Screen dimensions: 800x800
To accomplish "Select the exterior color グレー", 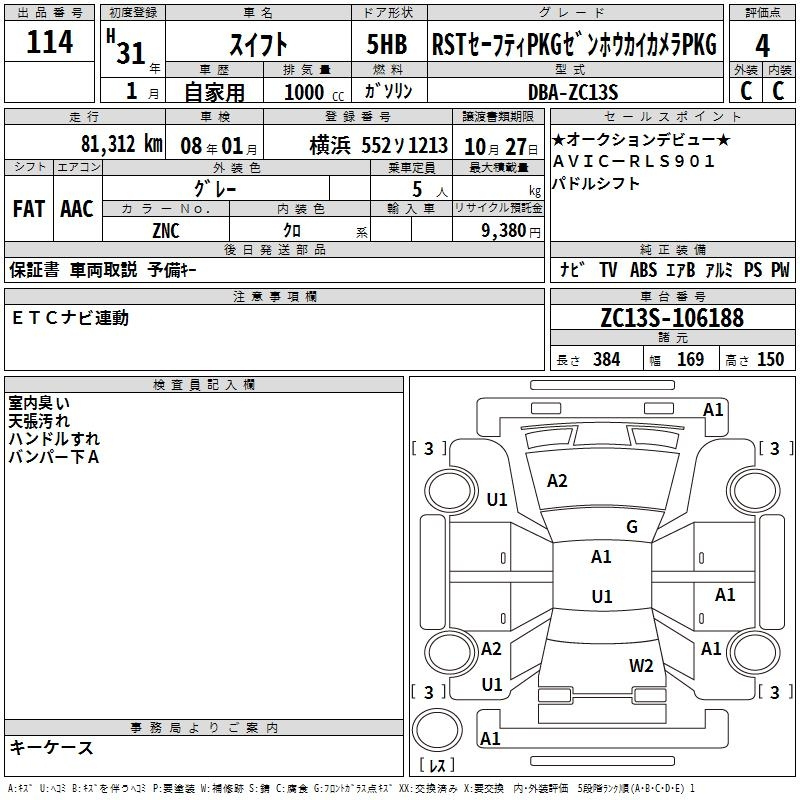I will click(215, 189).
